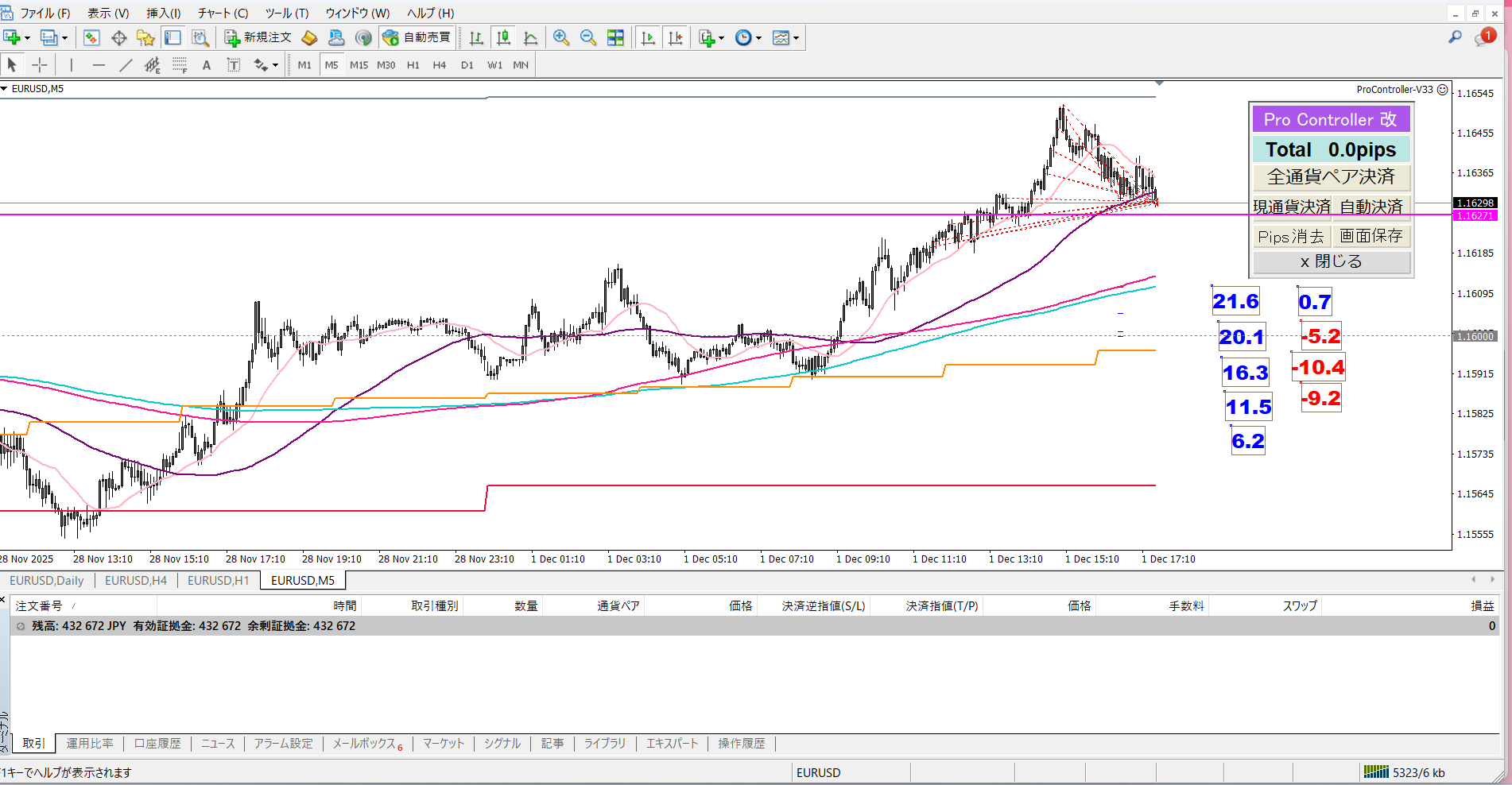Select the horizontal line drawing tool
This screenshot has height=785, width=1512.
click(x=99, y=65)
